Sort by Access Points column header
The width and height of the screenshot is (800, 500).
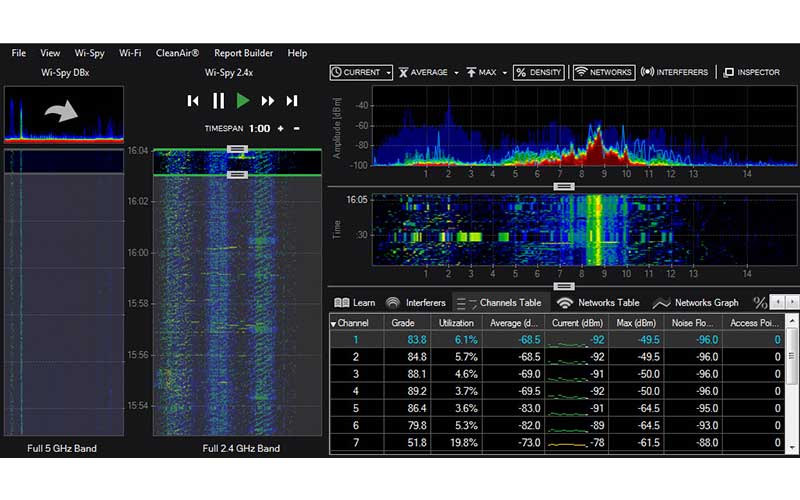point(754,323)
